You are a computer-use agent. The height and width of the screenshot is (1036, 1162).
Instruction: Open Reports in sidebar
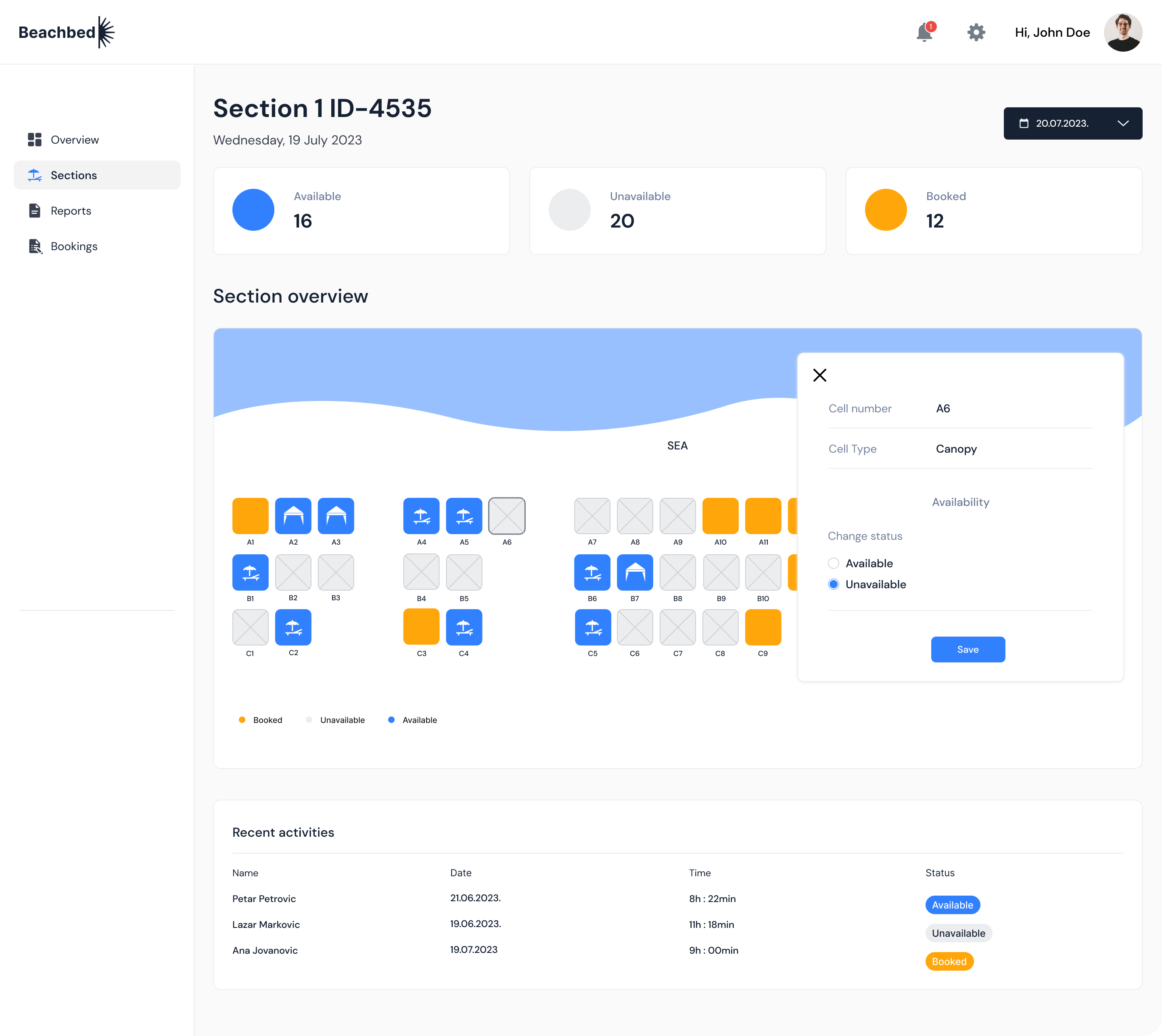[x=97, y=211]
